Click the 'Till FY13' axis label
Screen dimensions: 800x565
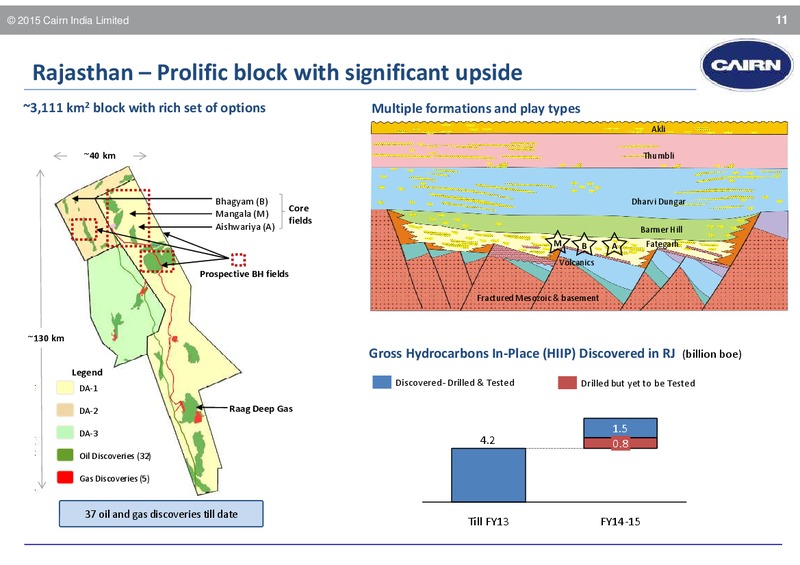point(488,522)
